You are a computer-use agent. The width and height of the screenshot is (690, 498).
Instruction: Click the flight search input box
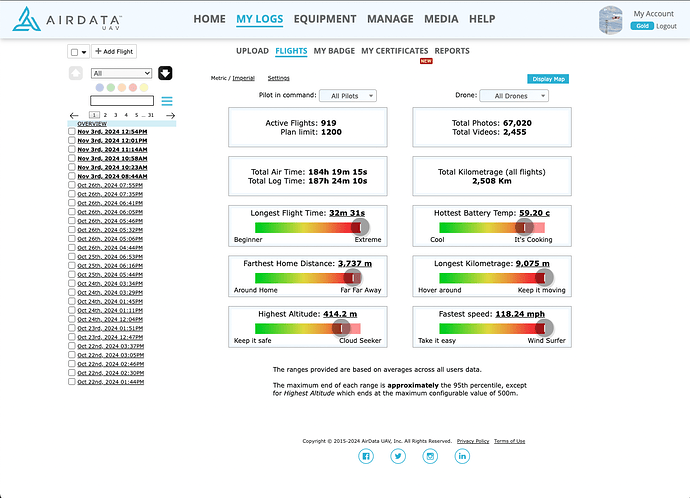point(121,101)
